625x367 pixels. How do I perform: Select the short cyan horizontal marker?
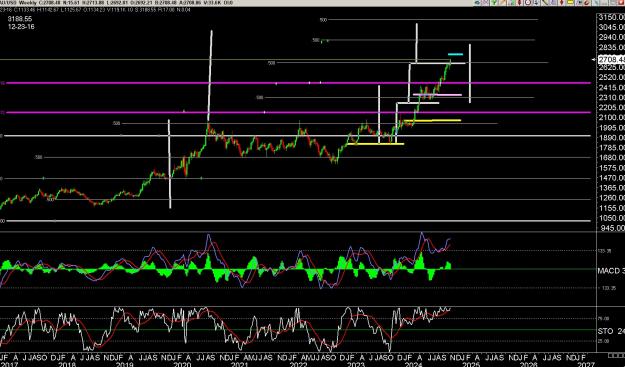(x=455, y=54)
